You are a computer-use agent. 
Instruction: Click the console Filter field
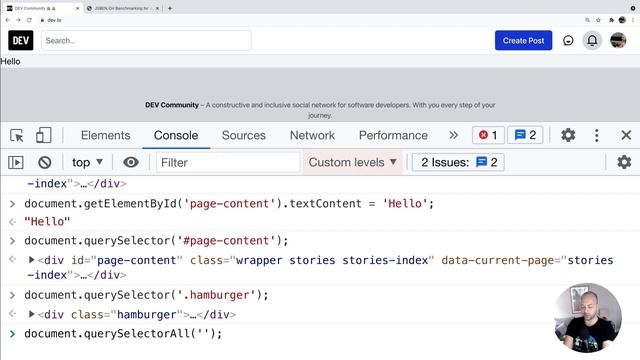coord(228,162)
